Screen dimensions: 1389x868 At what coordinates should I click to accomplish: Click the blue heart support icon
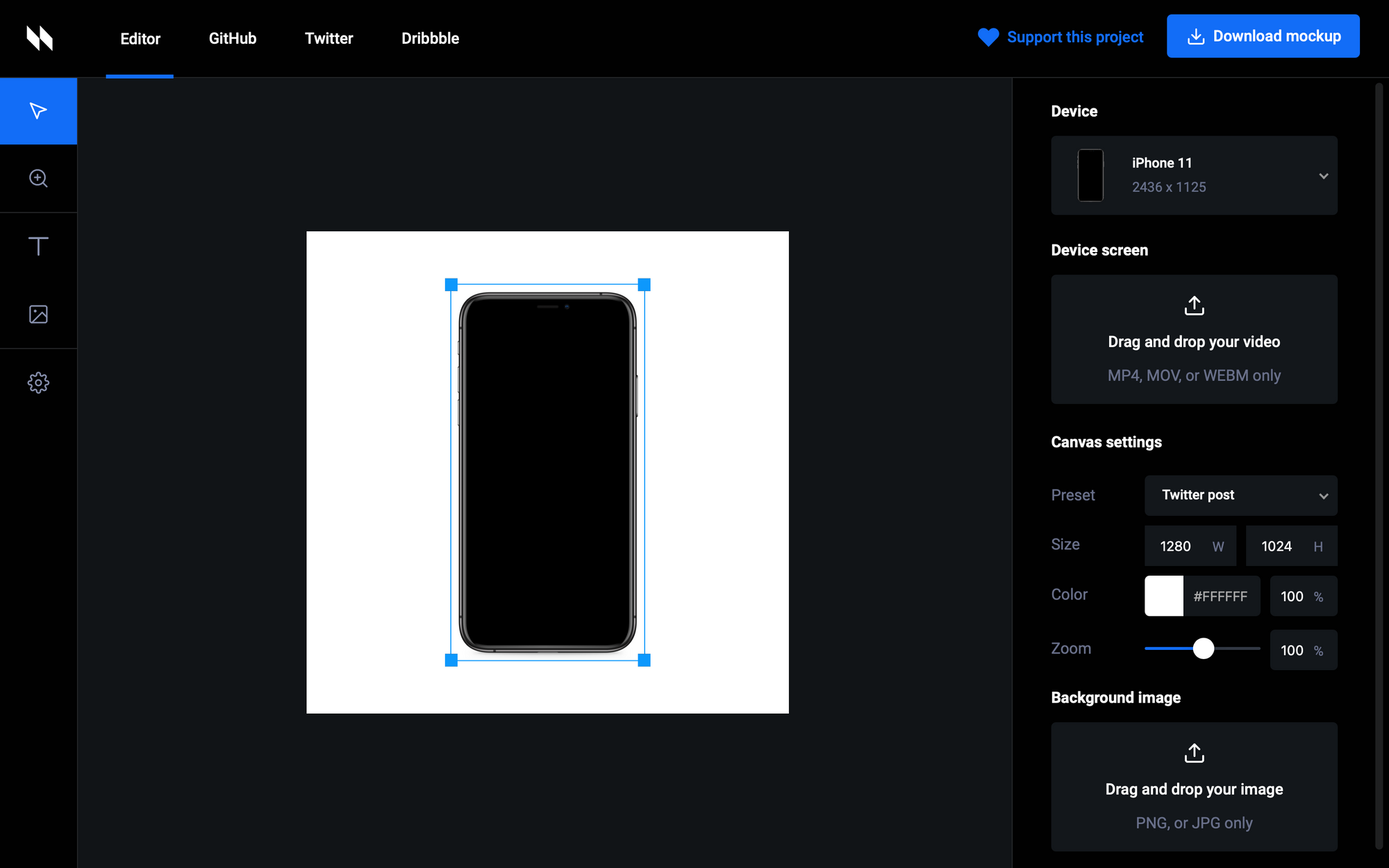pyautogui.click(x=988, y=37)
